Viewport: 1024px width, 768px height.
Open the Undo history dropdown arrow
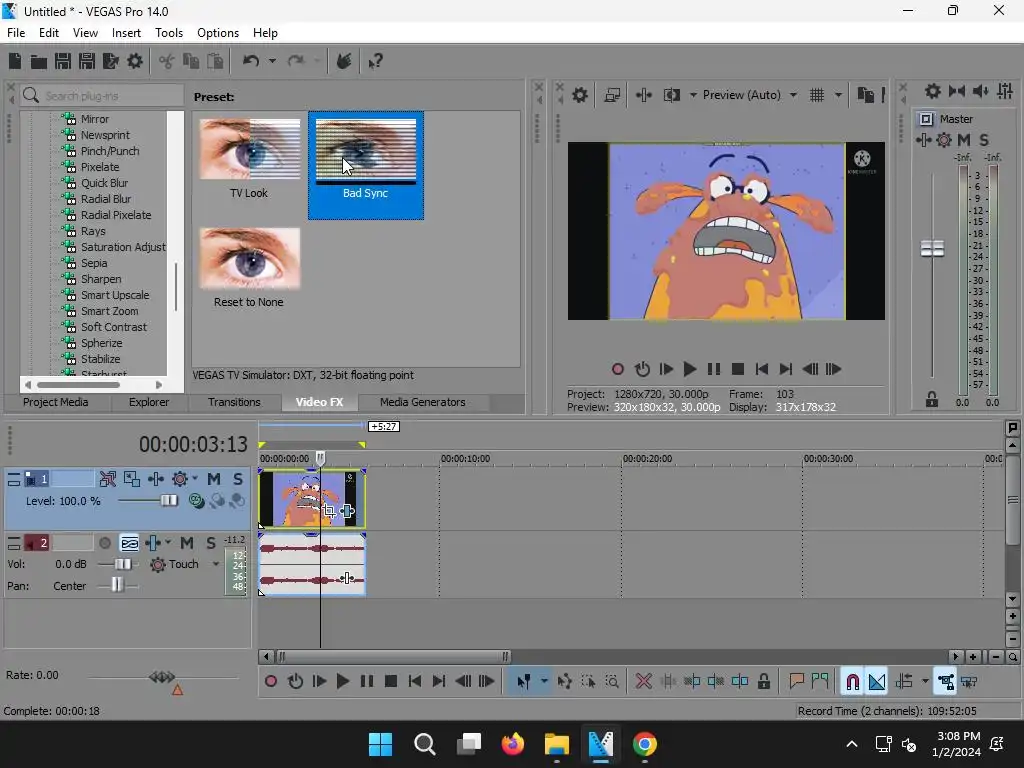(x=272, y=61)
